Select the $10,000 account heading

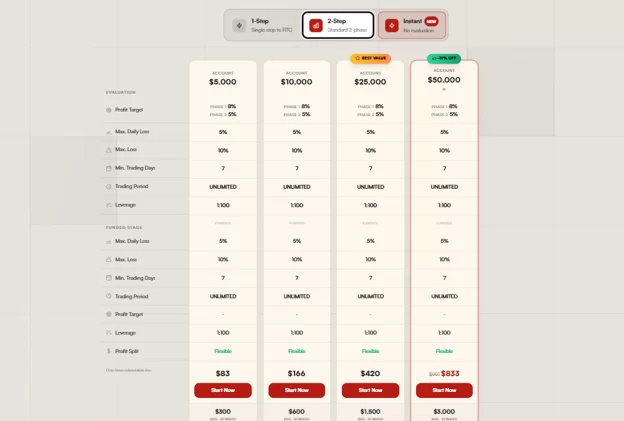pos(296,82)
